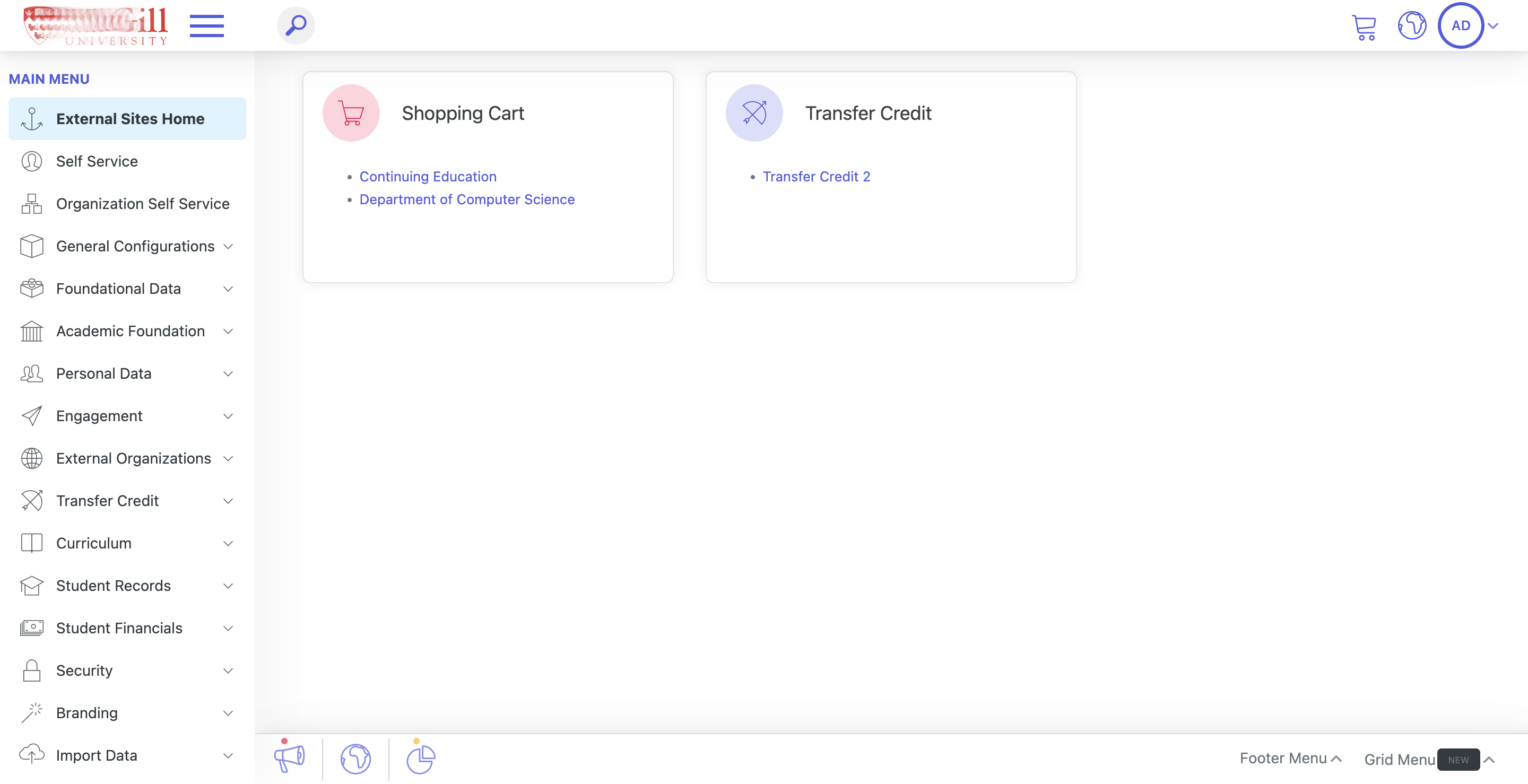Image resolution: width=1528 pixels, height=784 pixels.
Task: Open the Transfer Credit 2 link
Action: pyautogui.click(x=816, y=177)
